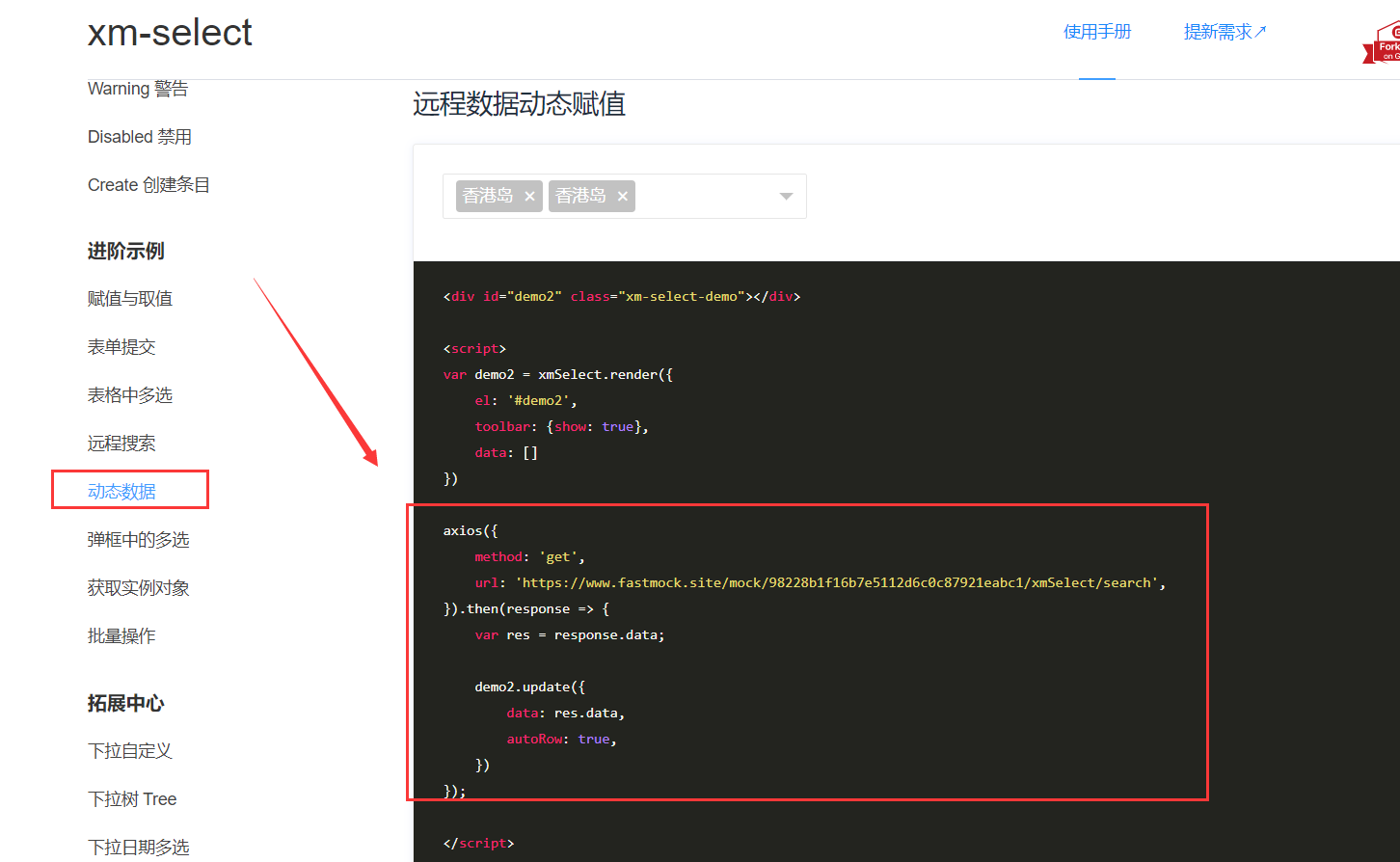This screenshot has width=1400, height=862.
Task: Open the 远程搜索 sidebar entry
Action: (121, 443)
